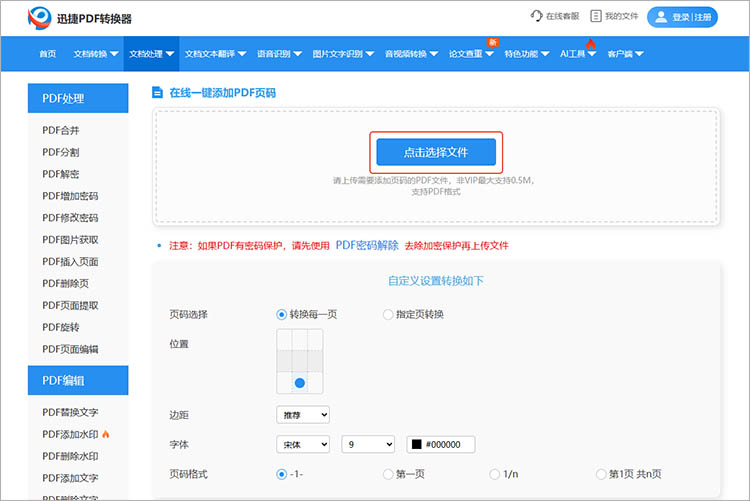Open PDF合并 in the sidebar
The height and width of the screenshot is (501, 750).
61,130
